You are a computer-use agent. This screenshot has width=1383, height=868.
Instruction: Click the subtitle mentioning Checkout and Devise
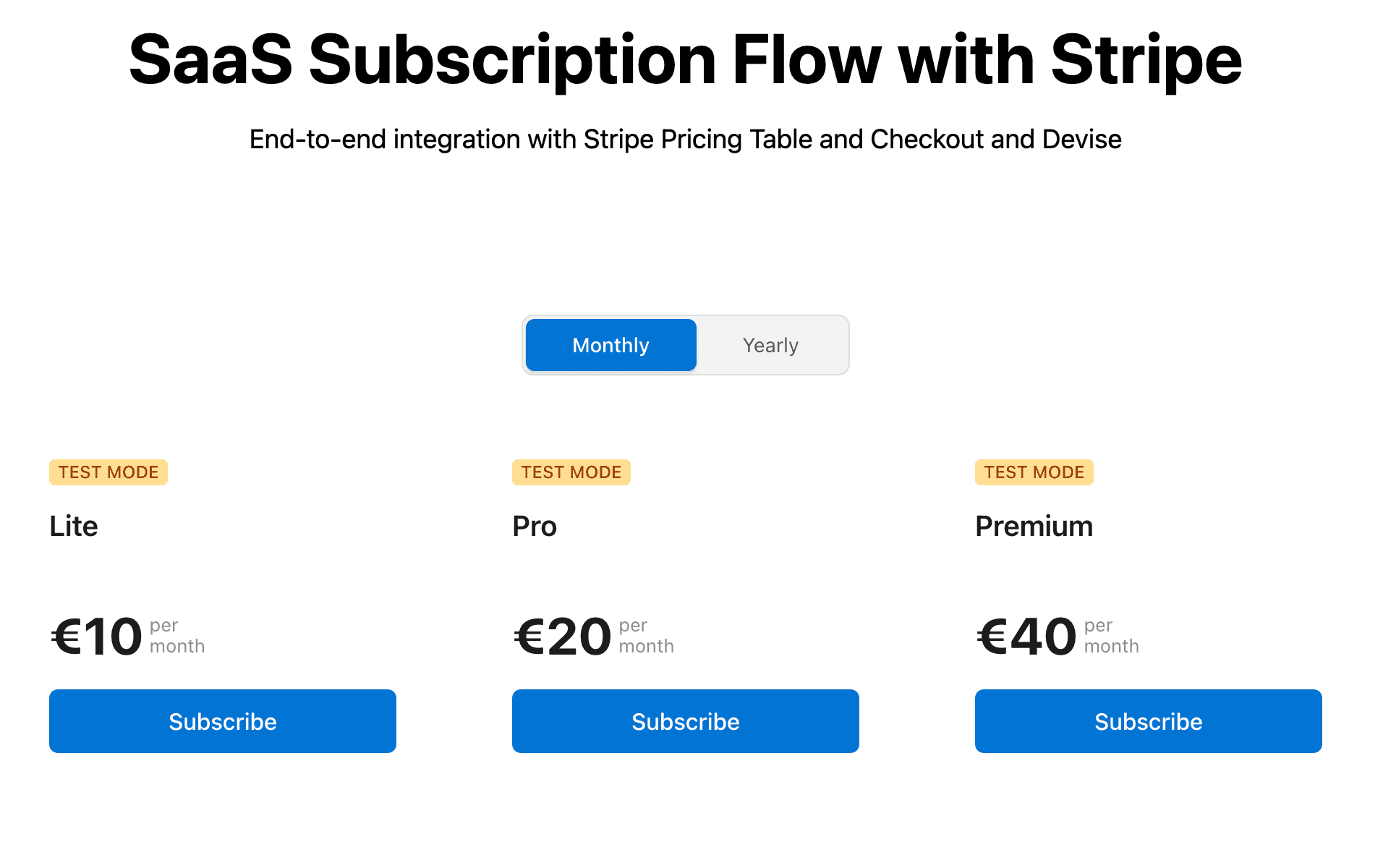coord(685,139)
